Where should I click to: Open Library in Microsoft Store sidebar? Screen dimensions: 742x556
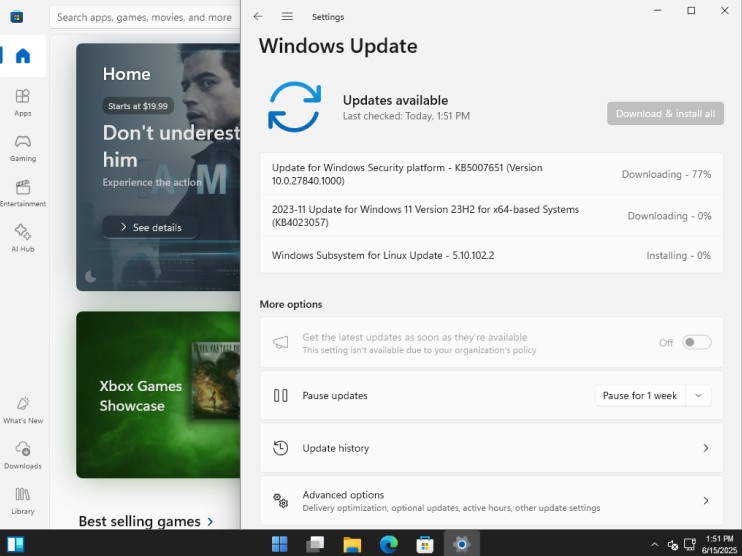pos(23,500)
